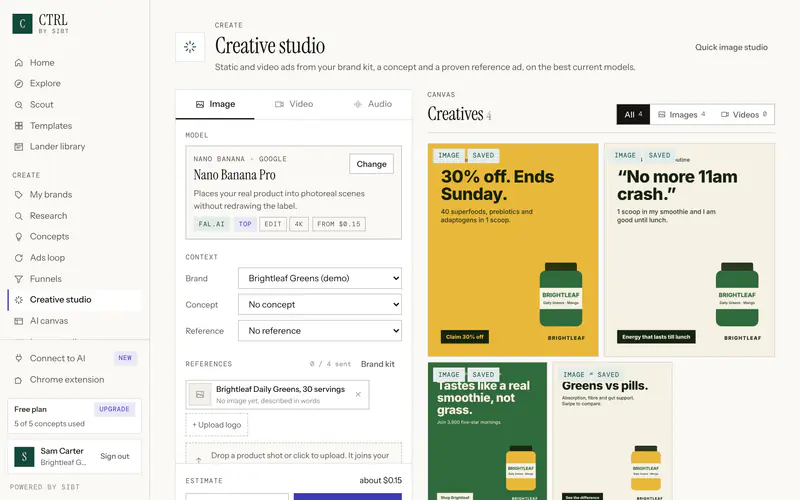Click Brand kit link in References
800x500 pixels.
(x=378, y=364)
